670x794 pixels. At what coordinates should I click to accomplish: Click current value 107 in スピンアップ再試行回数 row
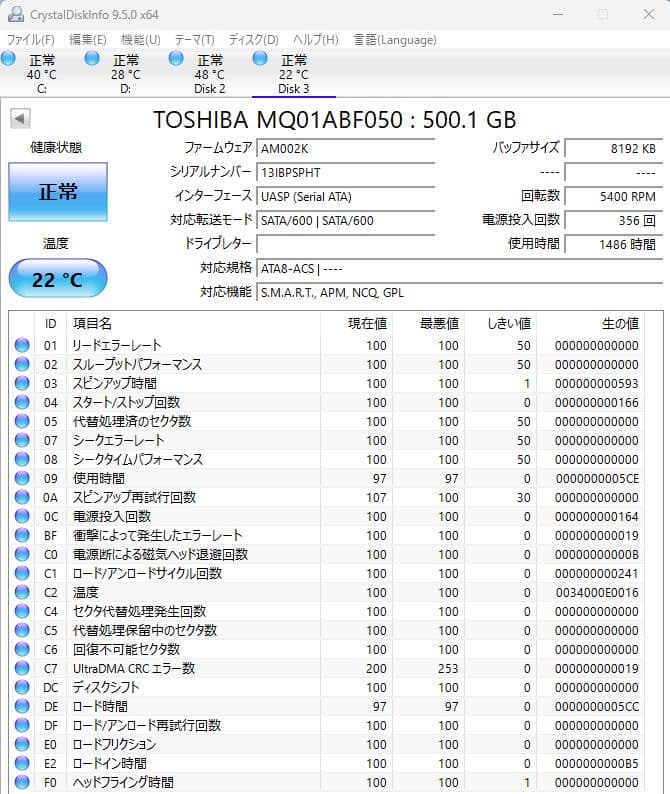(x=376, y=498)
